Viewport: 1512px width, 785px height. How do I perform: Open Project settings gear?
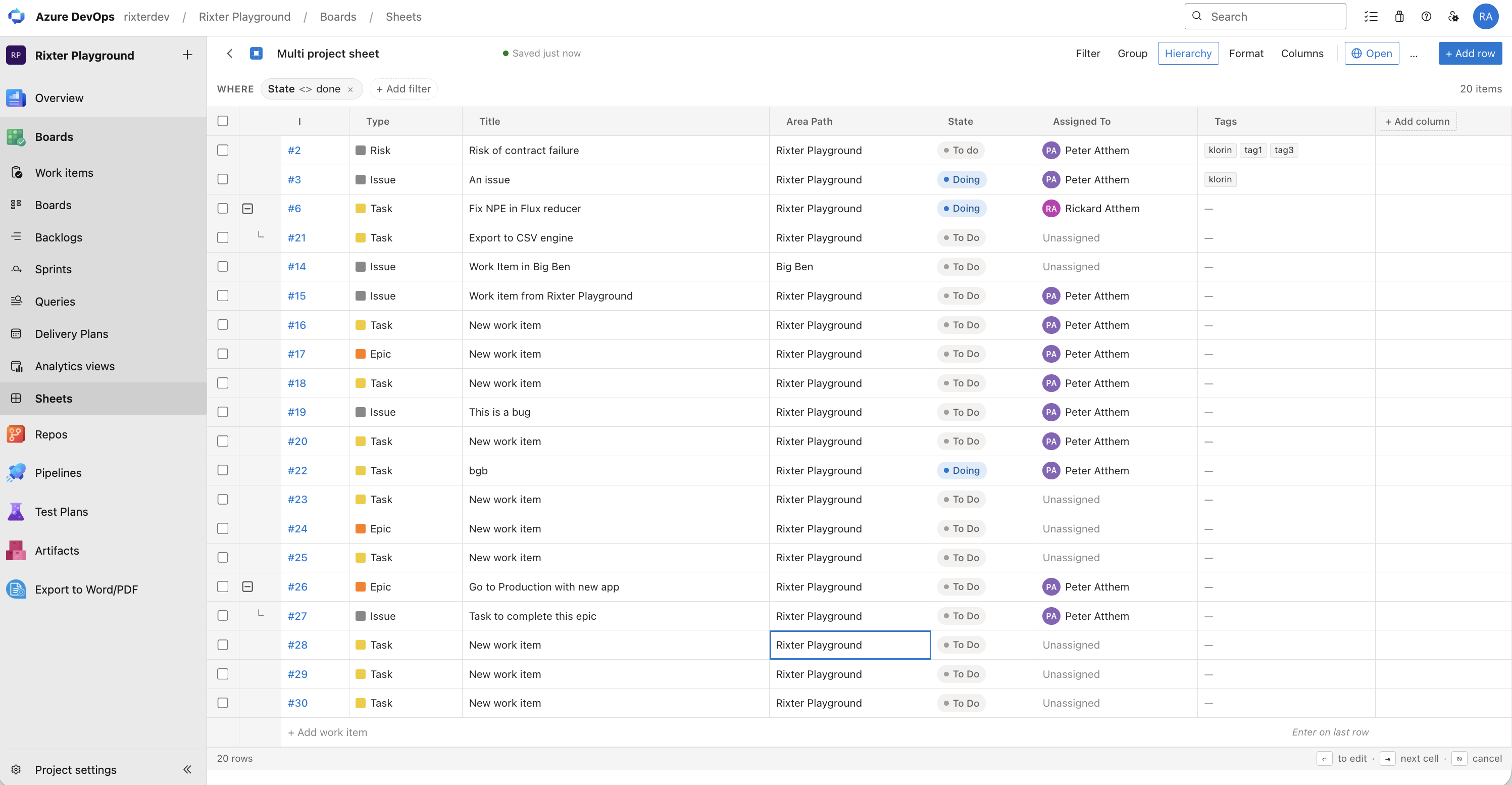[17, 769]
